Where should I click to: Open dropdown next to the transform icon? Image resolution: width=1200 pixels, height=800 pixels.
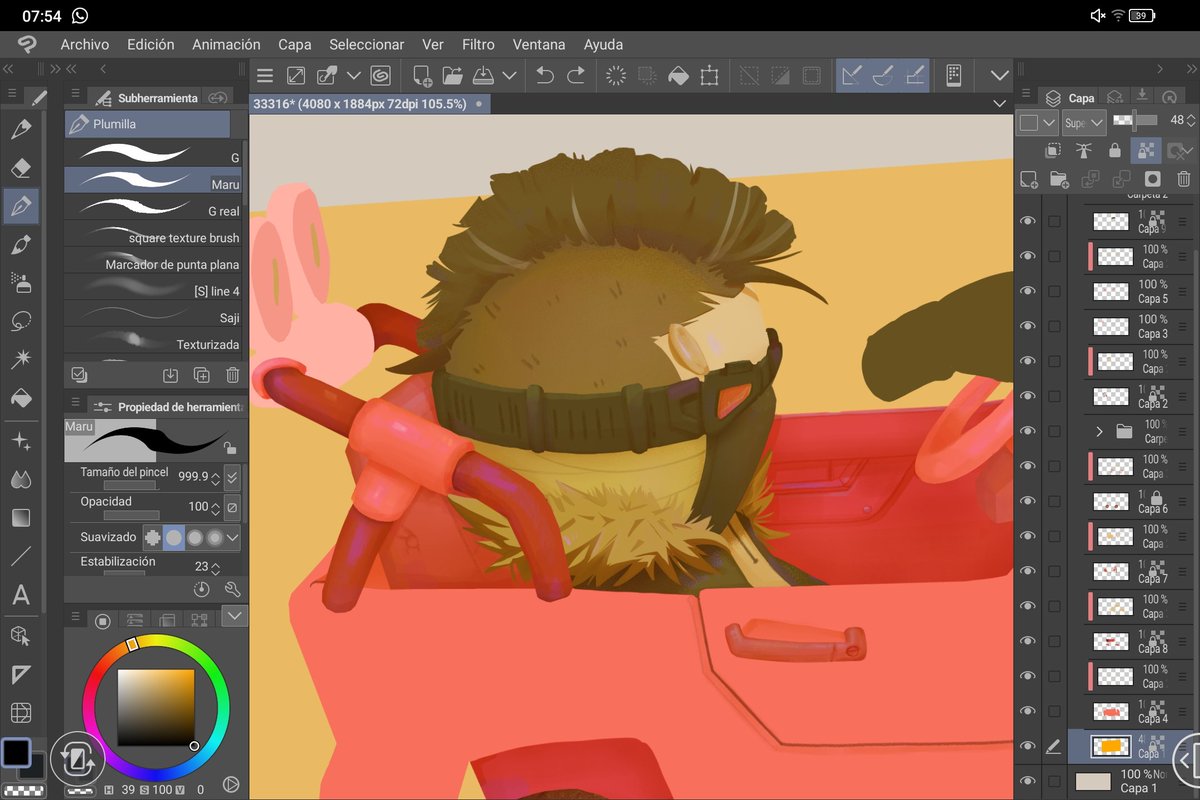(x=353, y=75)
